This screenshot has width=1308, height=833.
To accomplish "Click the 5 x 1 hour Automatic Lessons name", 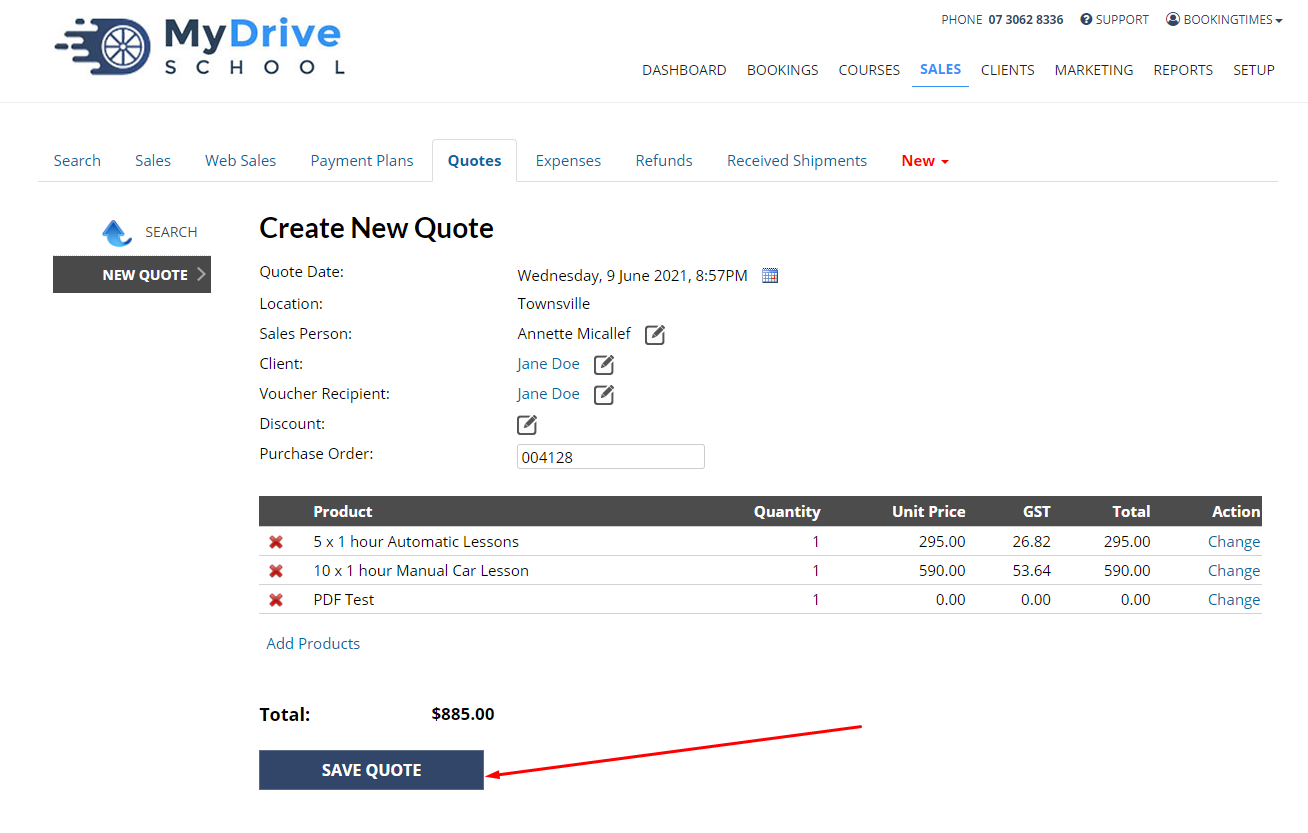I will 416,542.
